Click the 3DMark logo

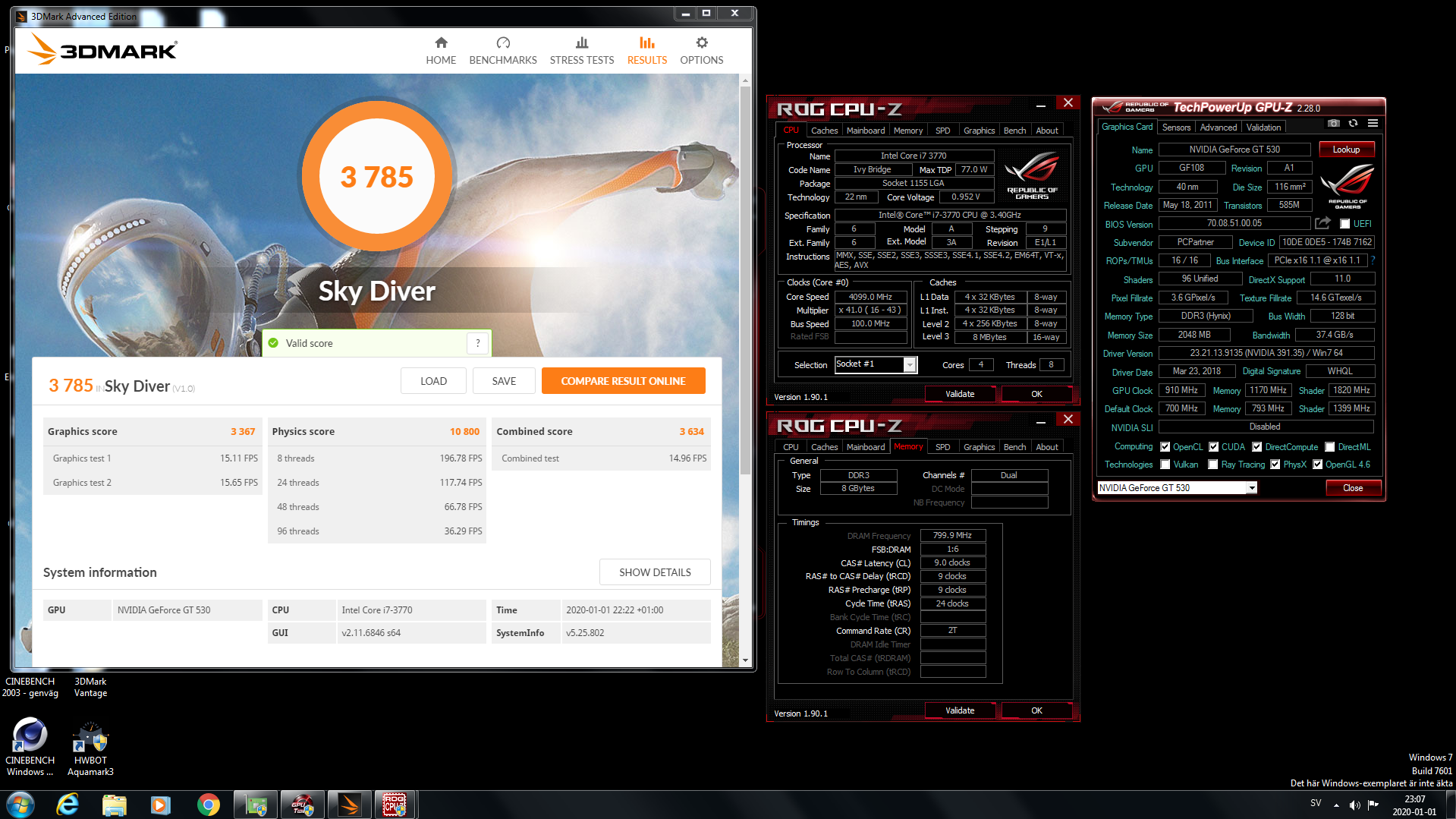point(102,51)
